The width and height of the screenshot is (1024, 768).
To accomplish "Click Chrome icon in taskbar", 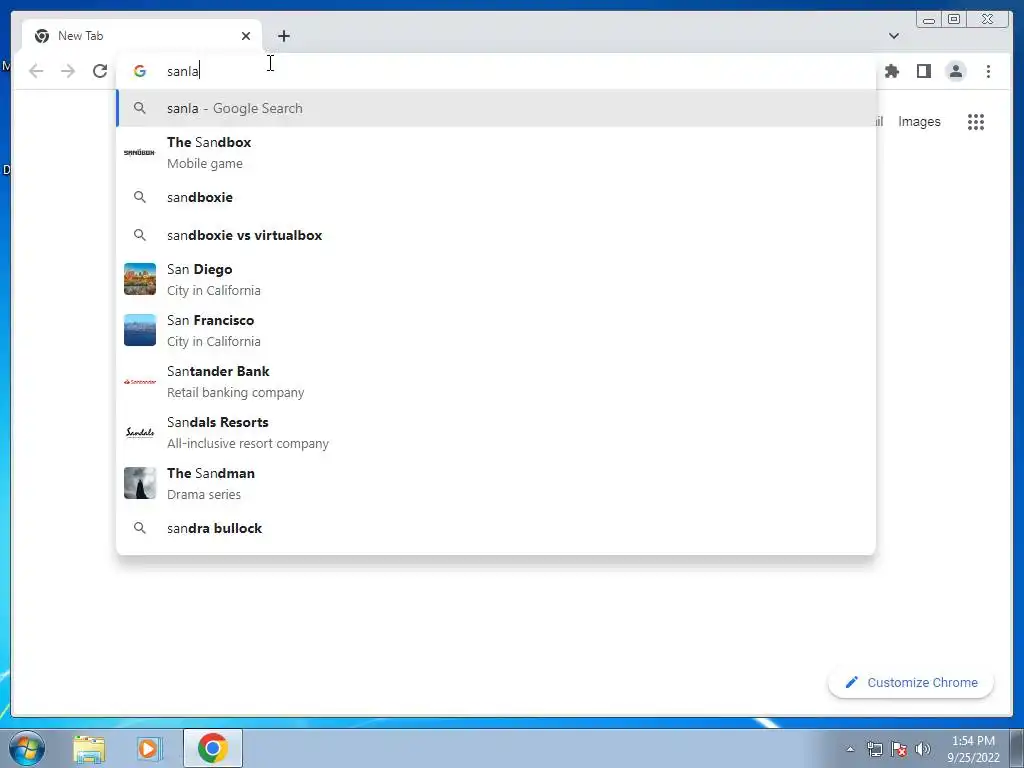I will [213, 748].
